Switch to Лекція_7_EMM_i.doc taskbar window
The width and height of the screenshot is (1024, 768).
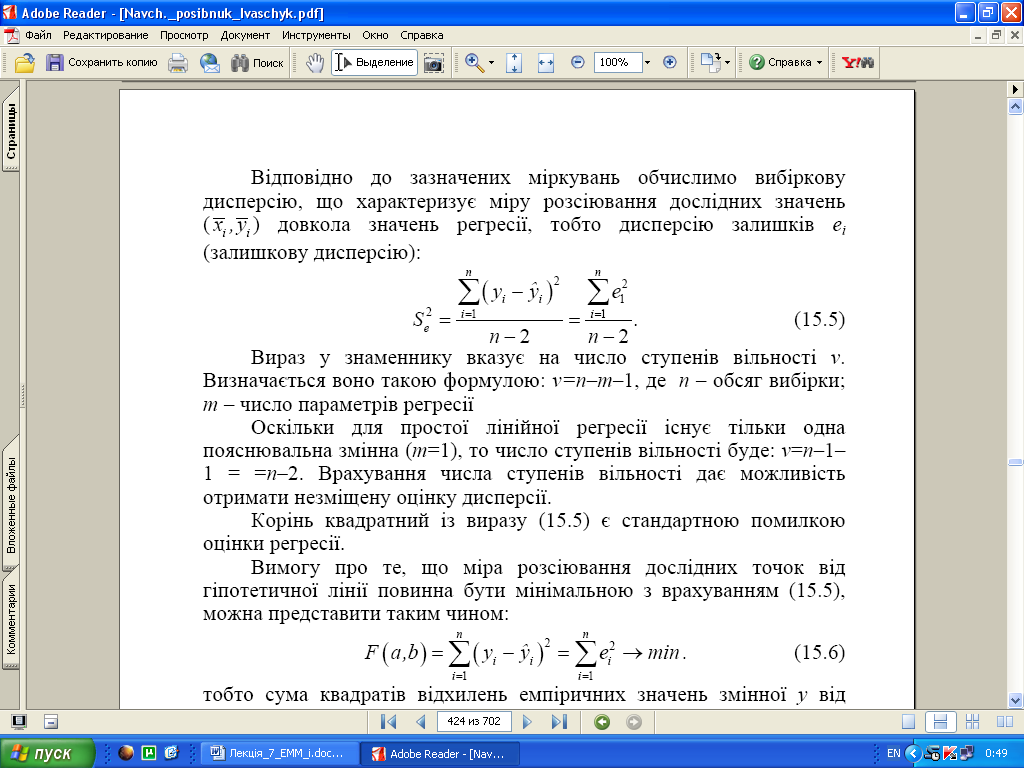point(280,754)
